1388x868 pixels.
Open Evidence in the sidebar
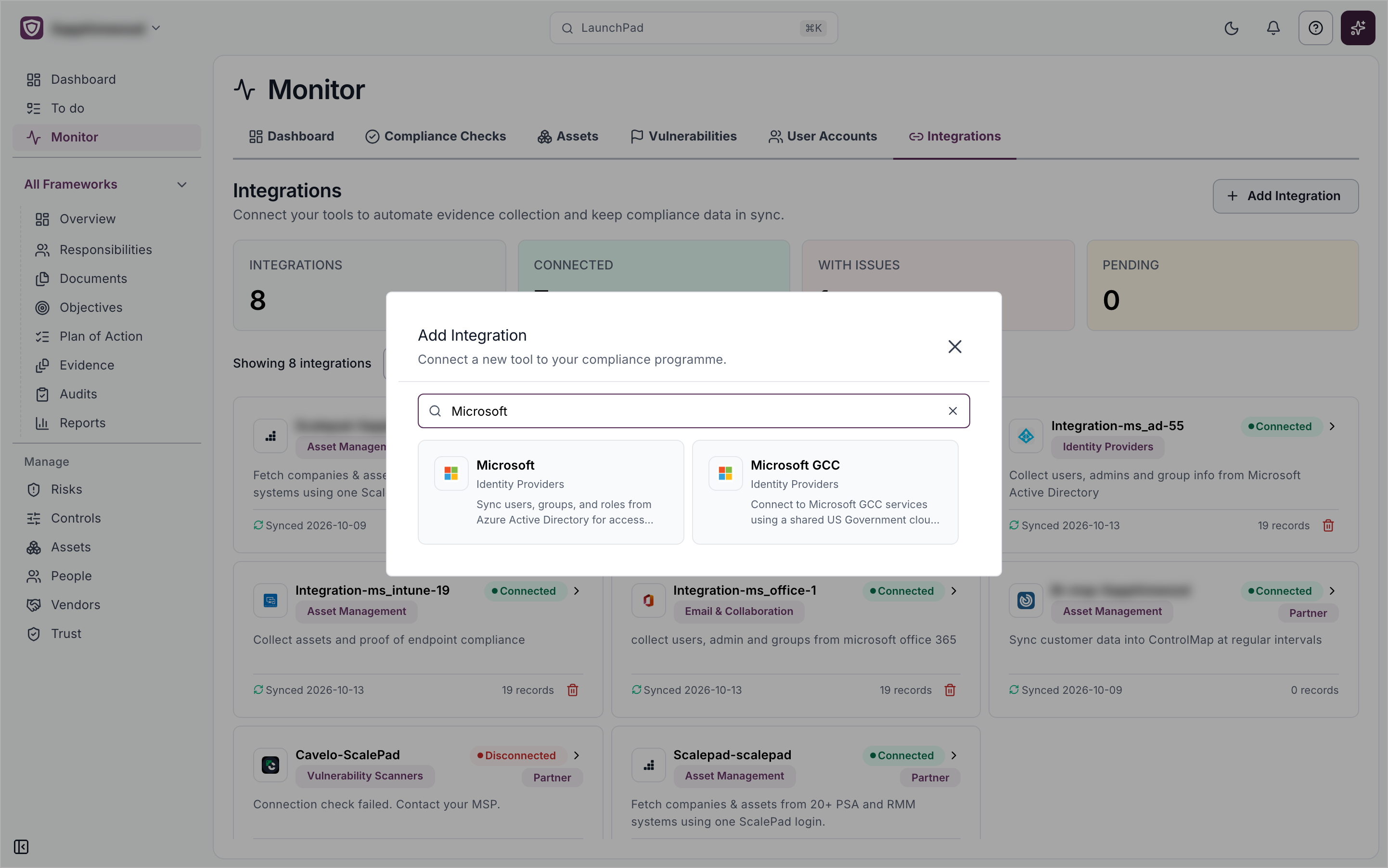click(x=87, y=365)
